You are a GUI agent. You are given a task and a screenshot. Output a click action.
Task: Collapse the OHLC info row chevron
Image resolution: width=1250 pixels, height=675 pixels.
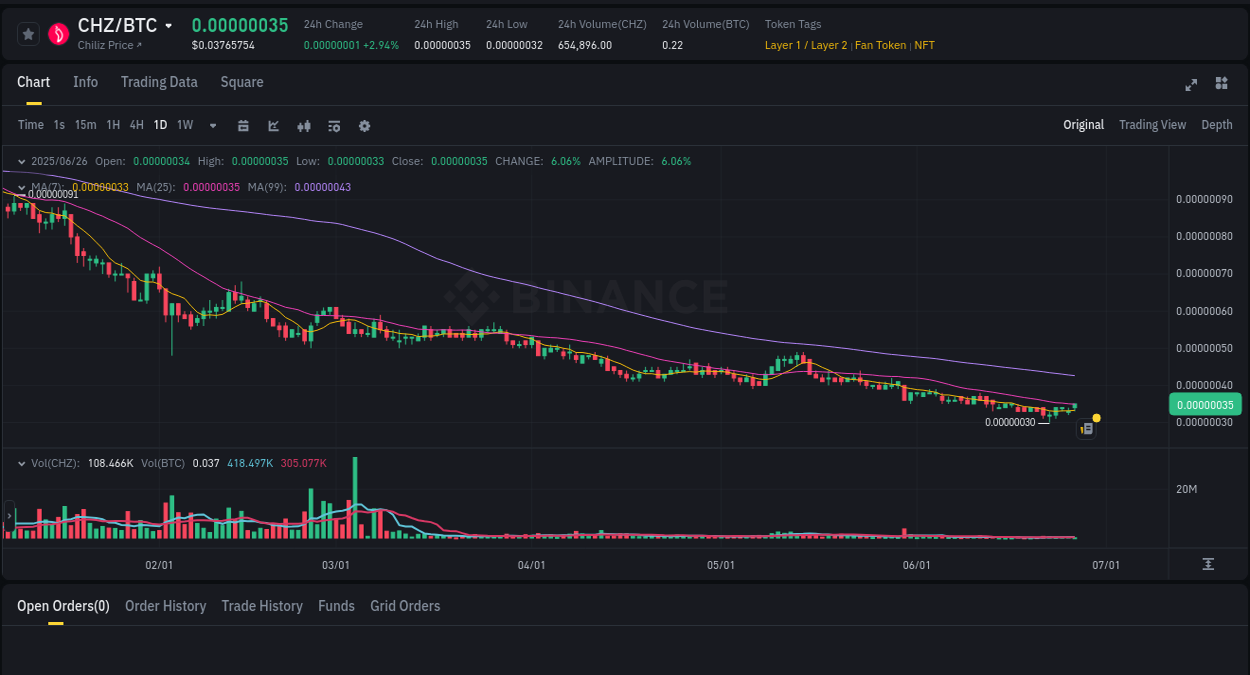click(x=22, y=161)
